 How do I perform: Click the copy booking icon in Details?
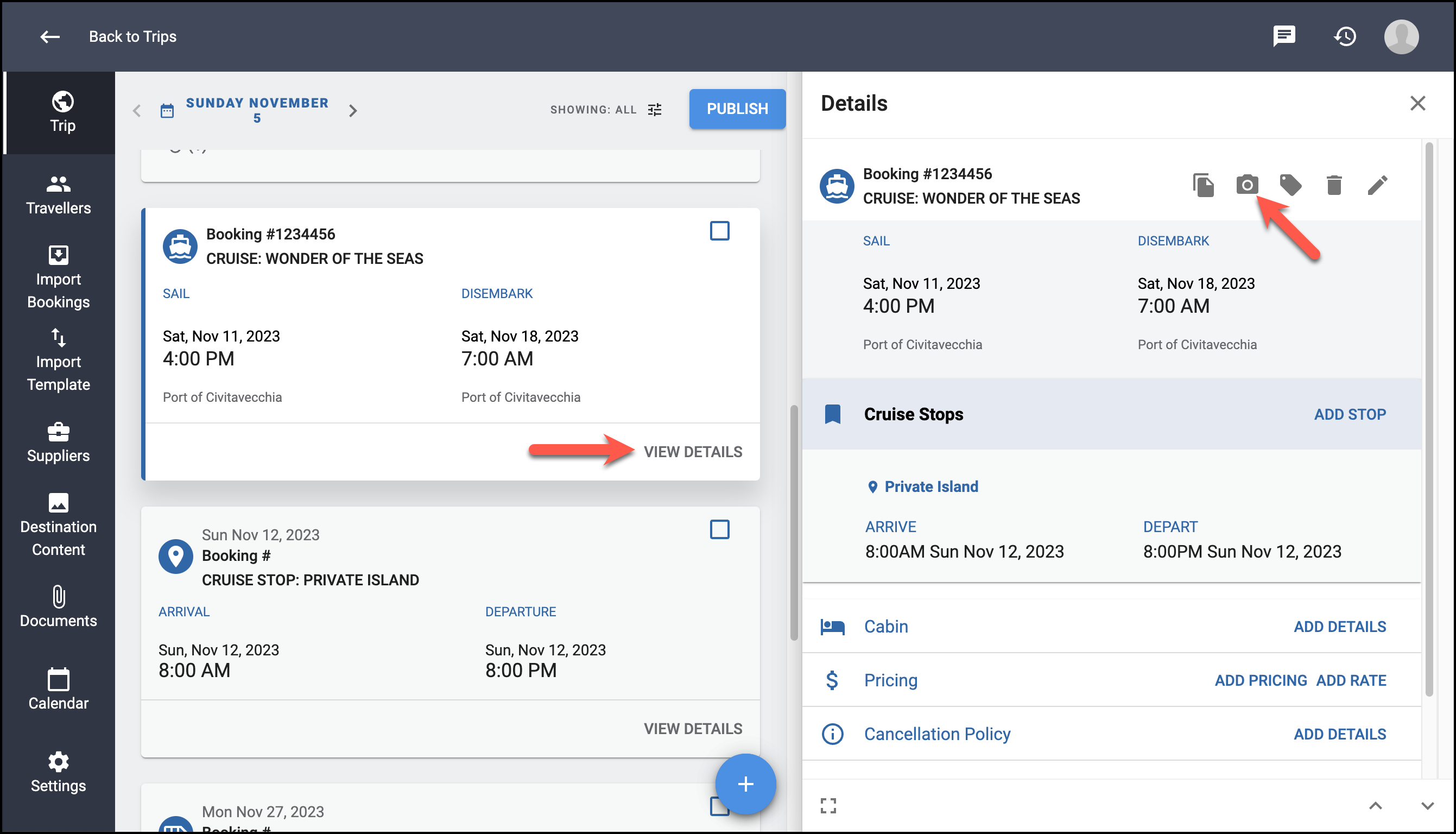pos(1203,185)
